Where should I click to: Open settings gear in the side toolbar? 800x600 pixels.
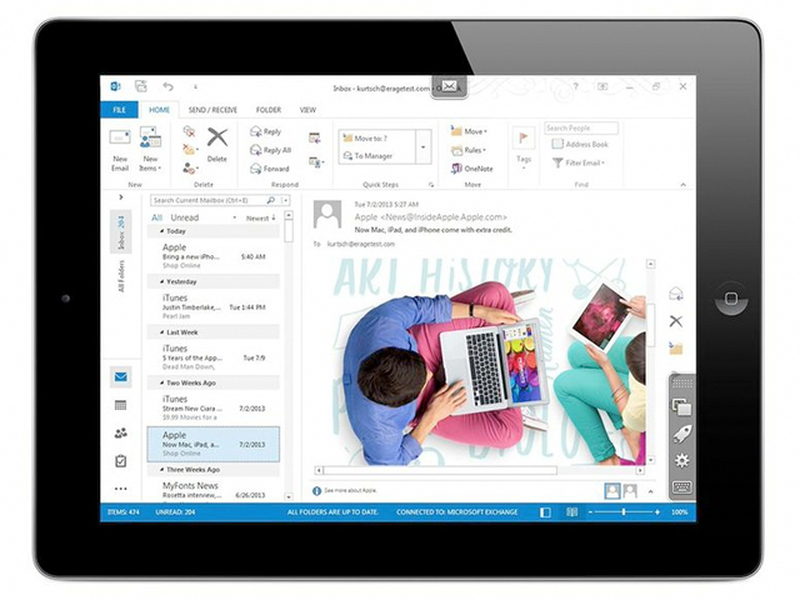(682, 460)
